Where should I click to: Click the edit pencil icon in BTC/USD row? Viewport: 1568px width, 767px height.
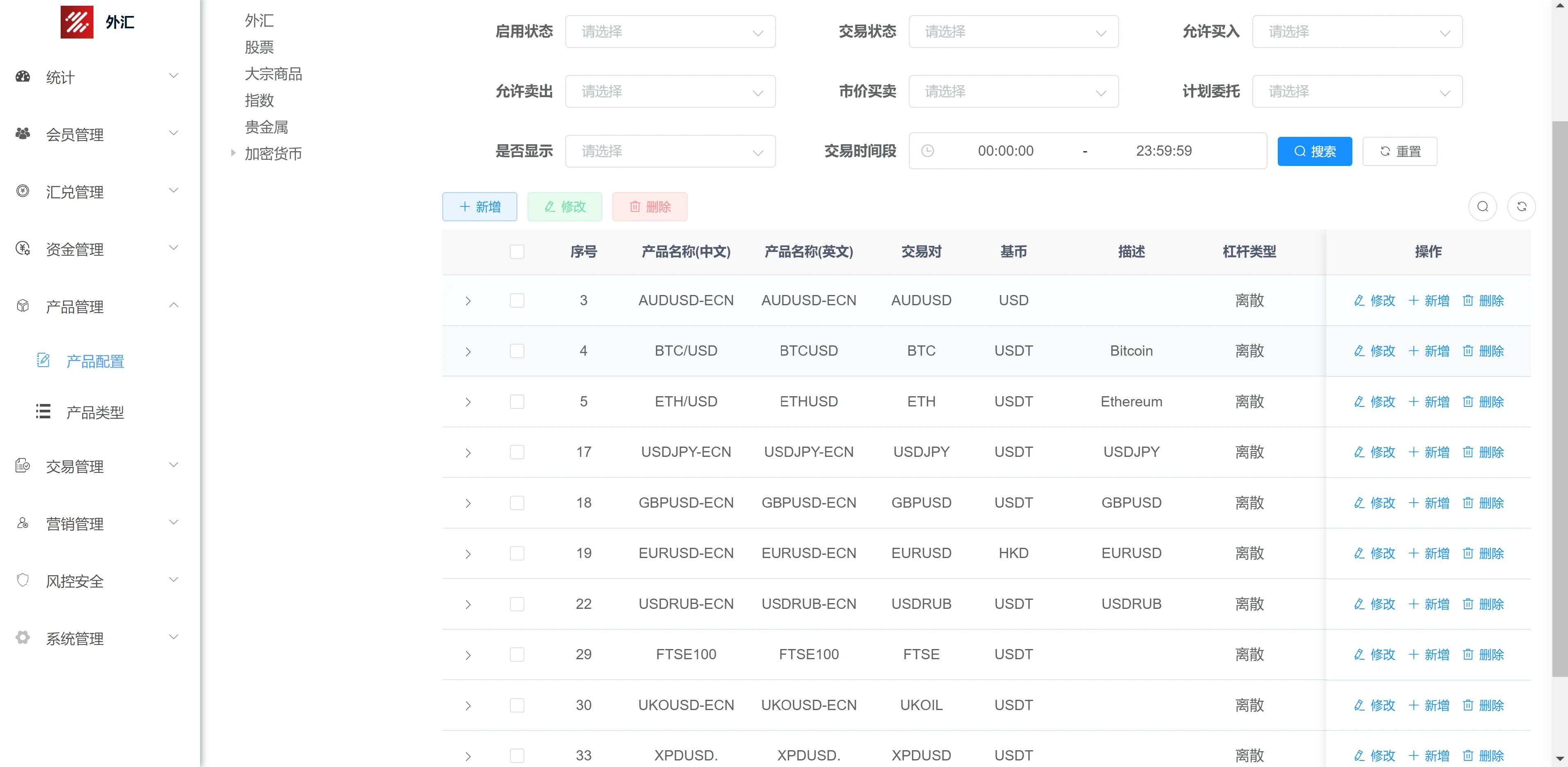click(x=1359, y=351)
